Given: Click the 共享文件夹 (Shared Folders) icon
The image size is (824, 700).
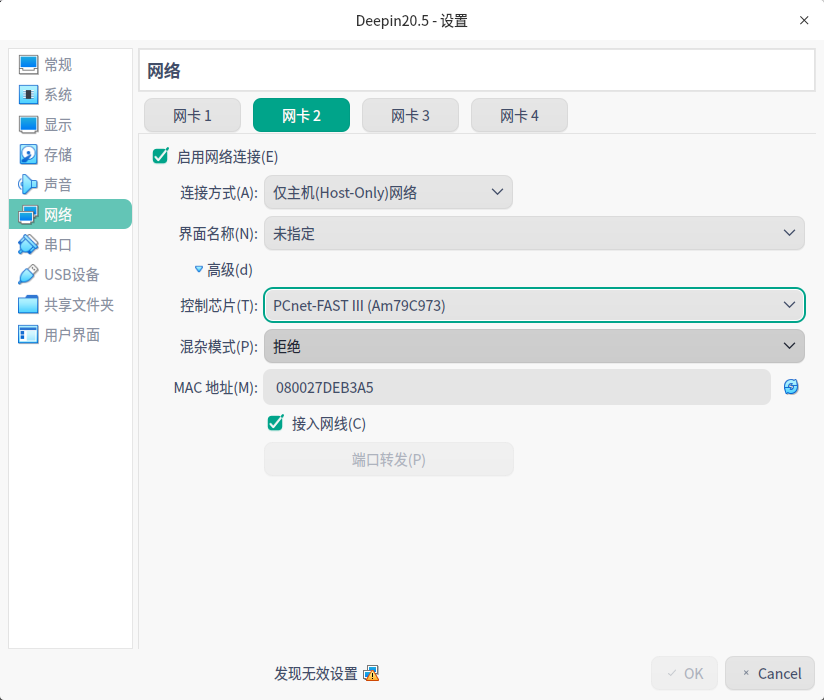Looking at the screenshot, I should [28, 305].
